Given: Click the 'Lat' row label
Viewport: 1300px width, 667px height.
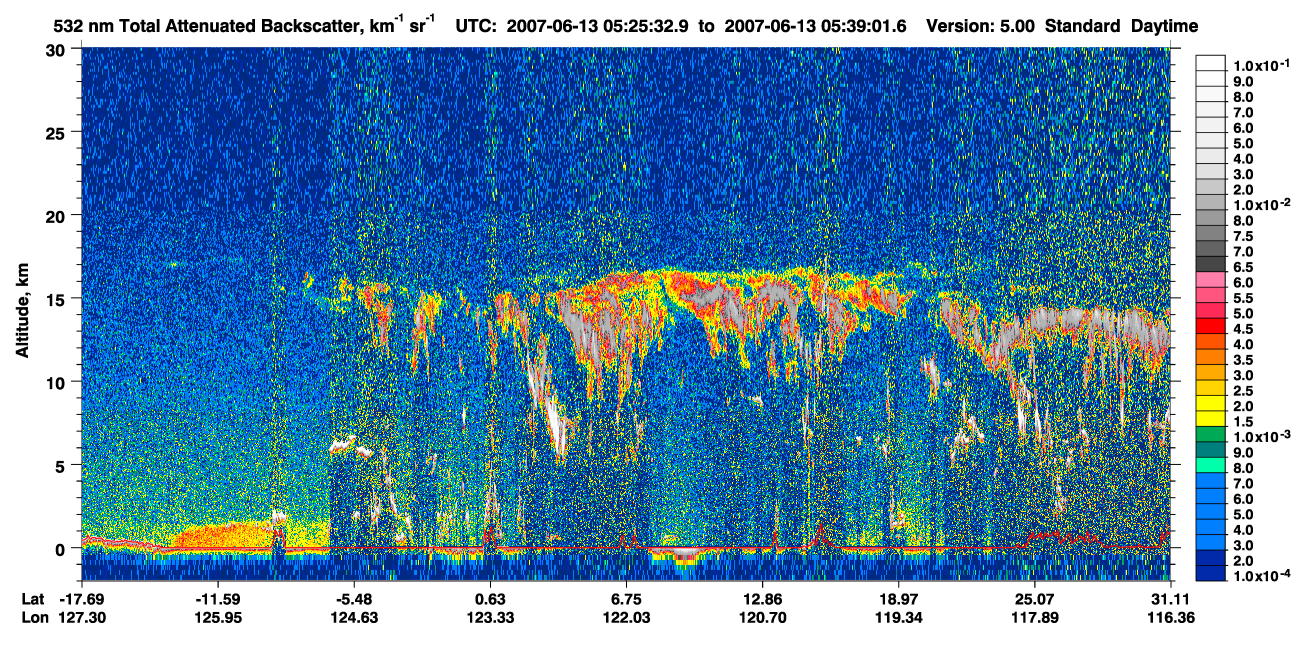Looking at the screenshot, I should point(33,599).
